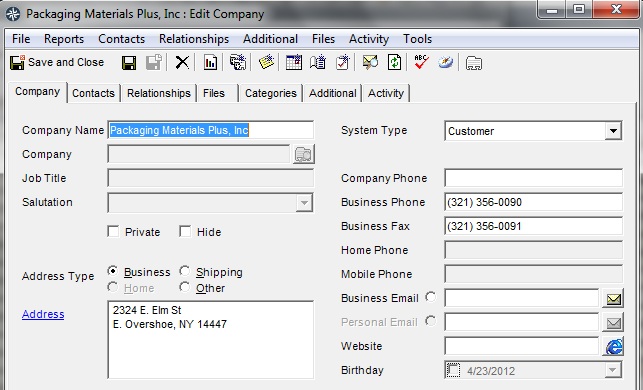Click the calendar new appointment icon
643x390 pixels.
pyautogui.click(x=294, y=63)
